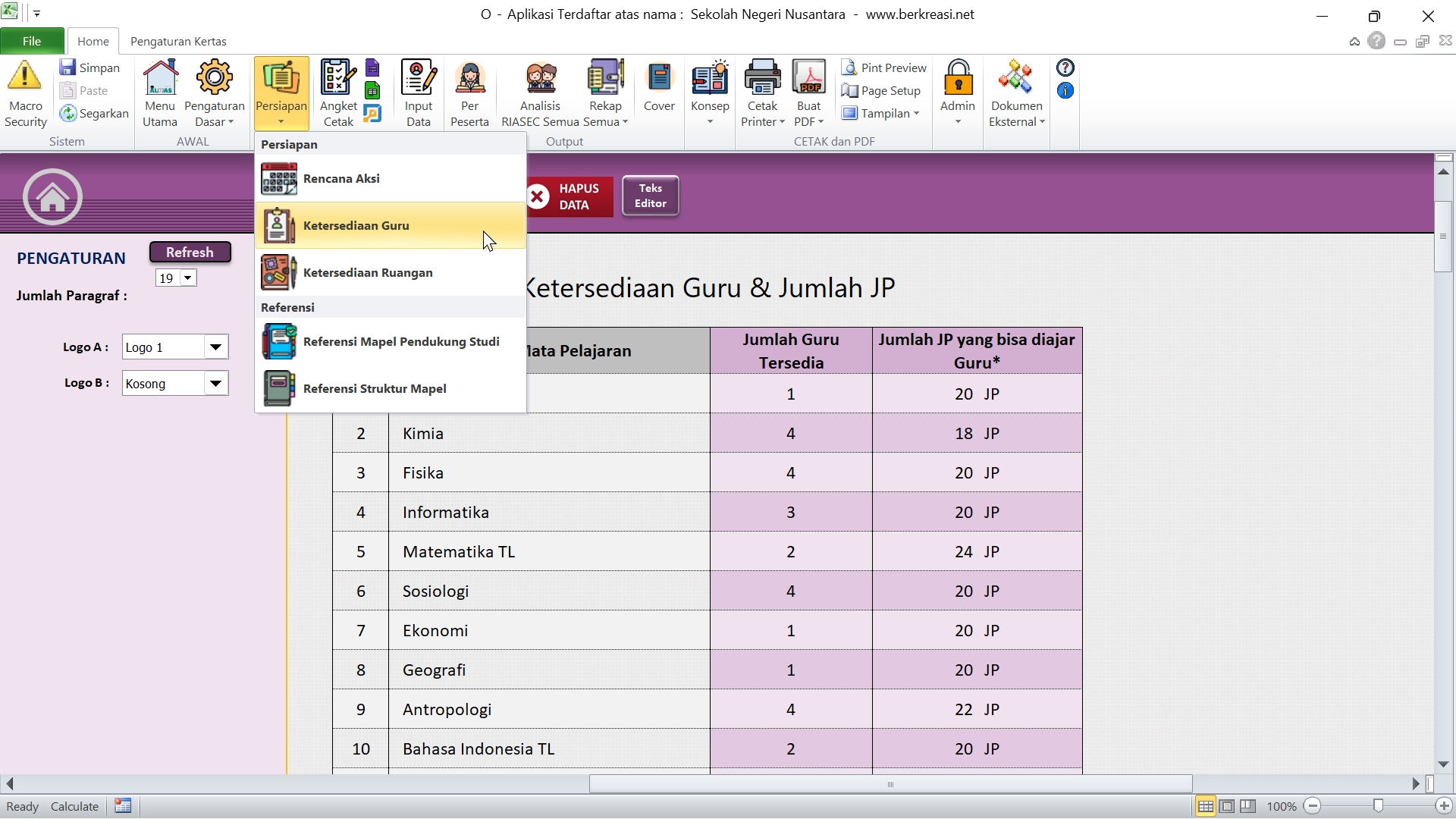Open the Logo B Kosong dropdown
The image size is (1456, 819).
coord(215,384)
